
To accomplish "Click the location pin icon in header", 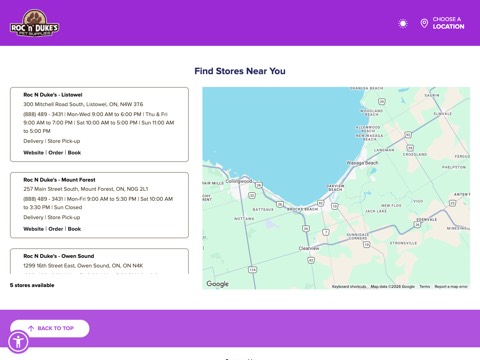I will [x=424, y=23].
